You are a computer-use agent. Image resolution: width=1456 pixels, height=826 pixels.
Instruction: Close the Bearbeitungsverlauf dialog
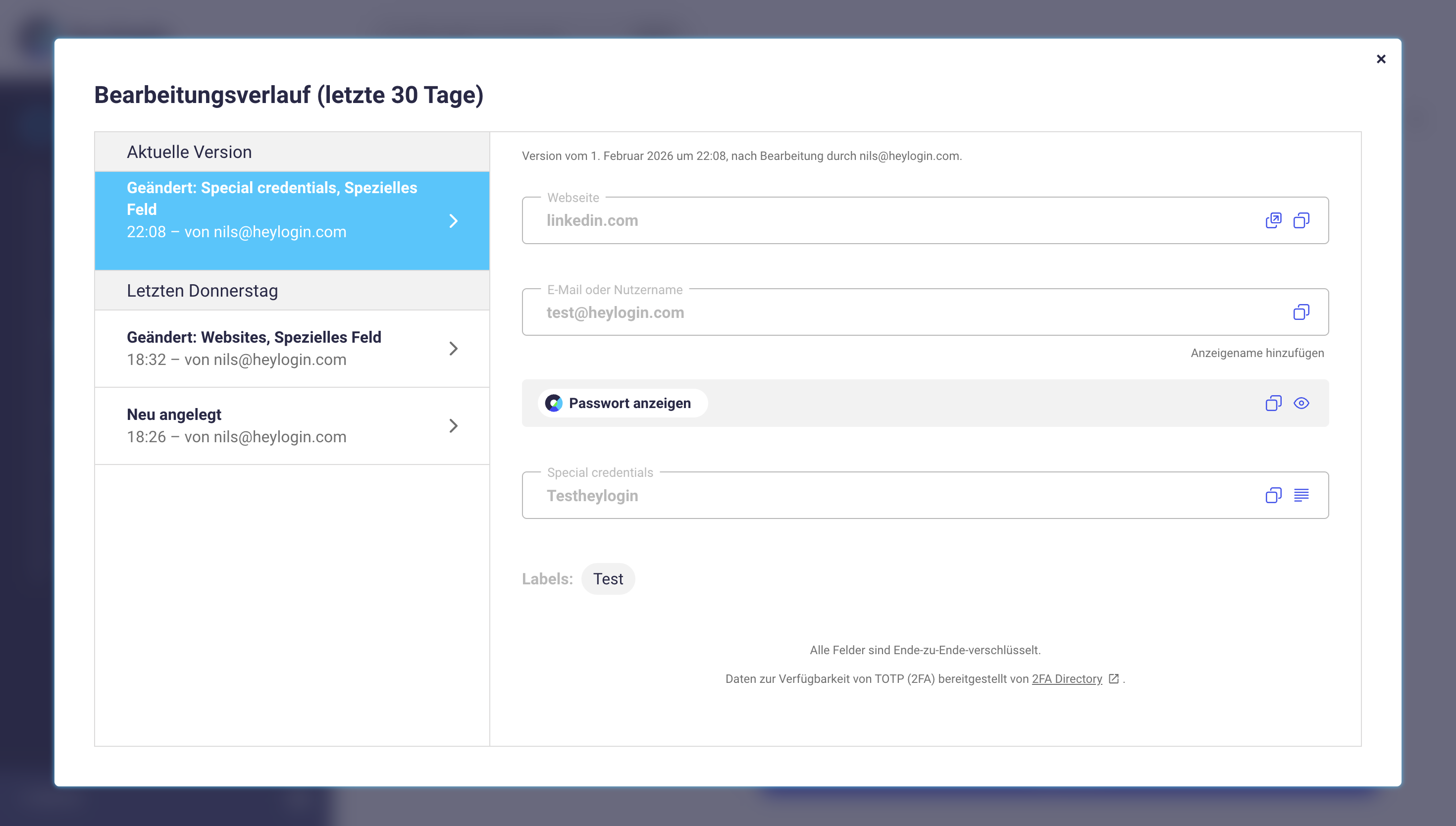(1381, 59)
